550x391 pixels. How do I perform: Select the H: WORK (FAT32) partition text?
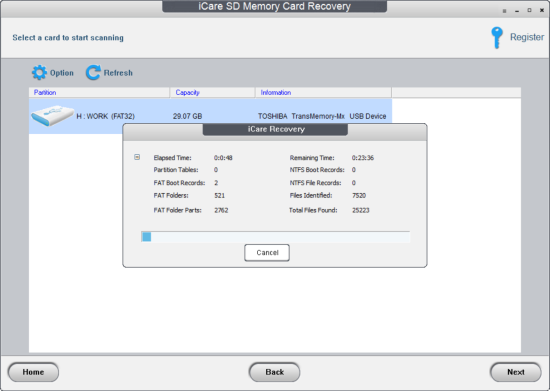point(106,116)
